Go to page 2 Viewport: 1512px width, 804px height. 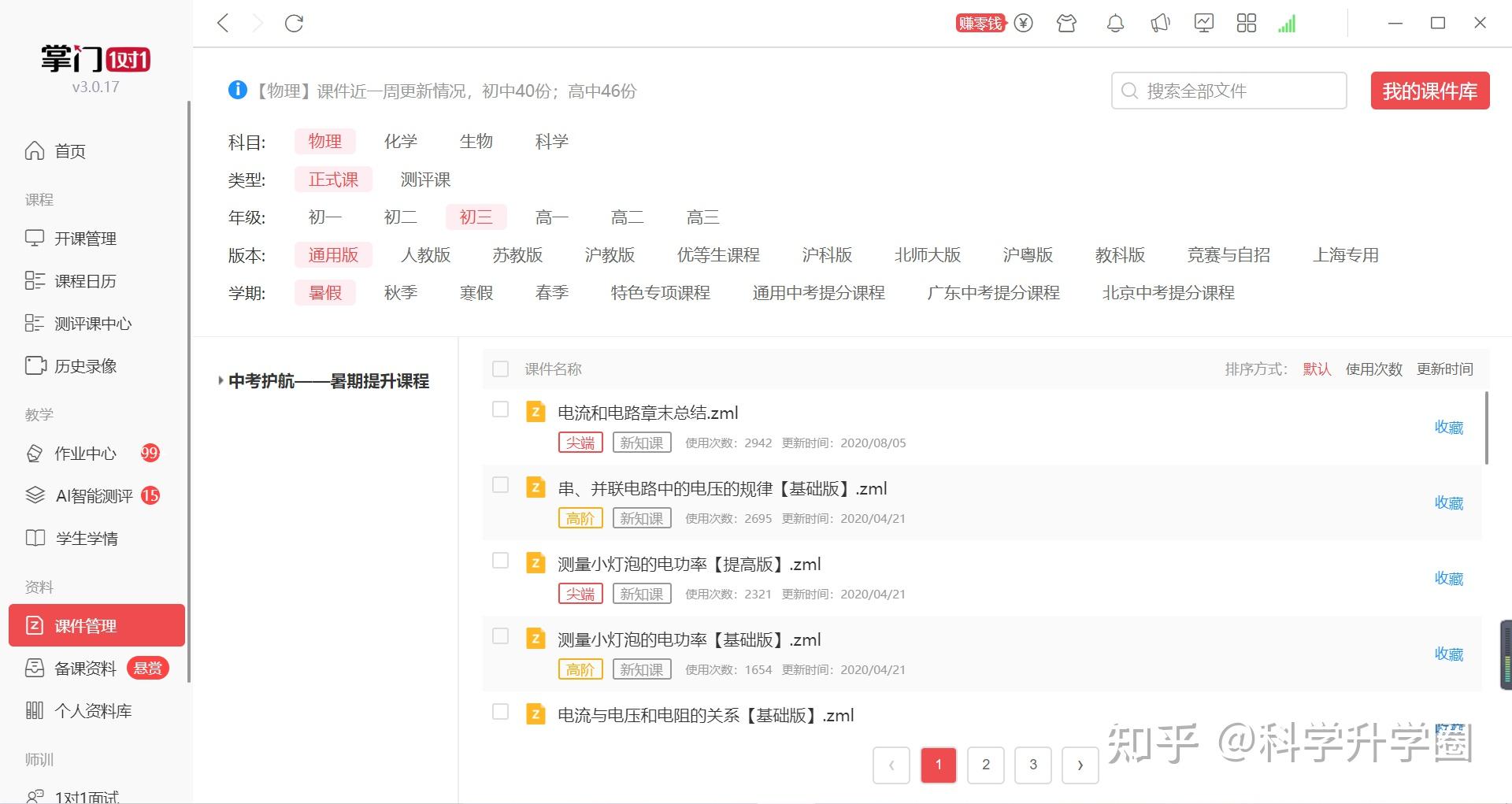[986, 765]
